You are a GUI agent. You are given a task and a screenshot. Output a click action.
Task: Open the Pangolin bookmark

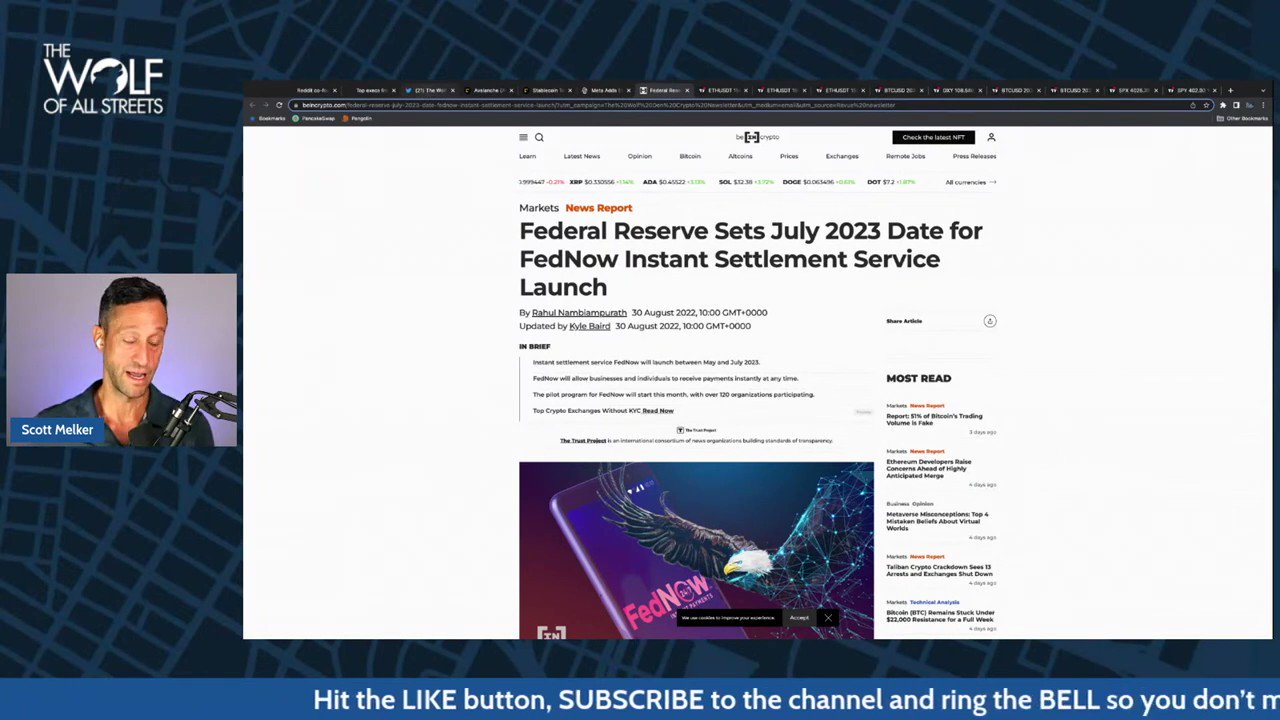(x=357, y=118)
